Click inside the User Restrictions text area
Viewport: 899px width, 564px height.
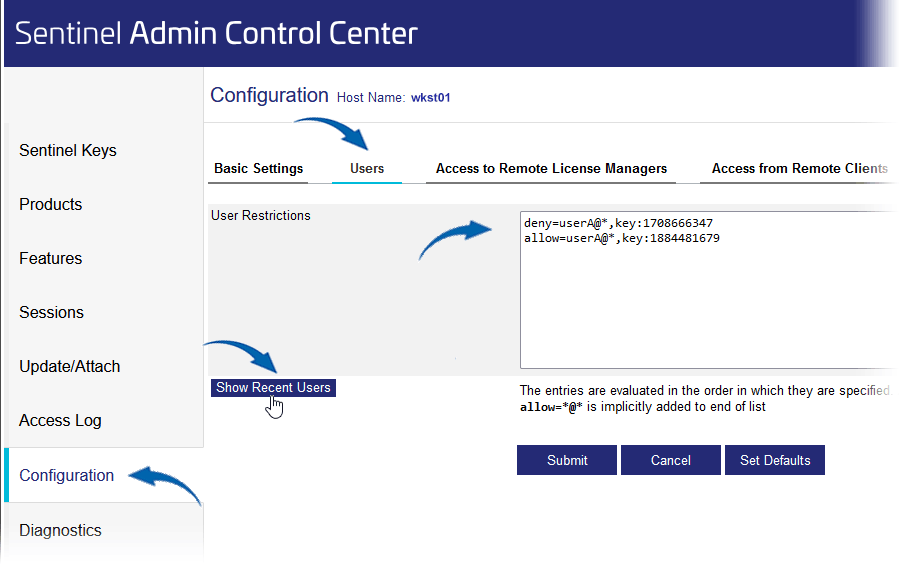click(709, 290)
